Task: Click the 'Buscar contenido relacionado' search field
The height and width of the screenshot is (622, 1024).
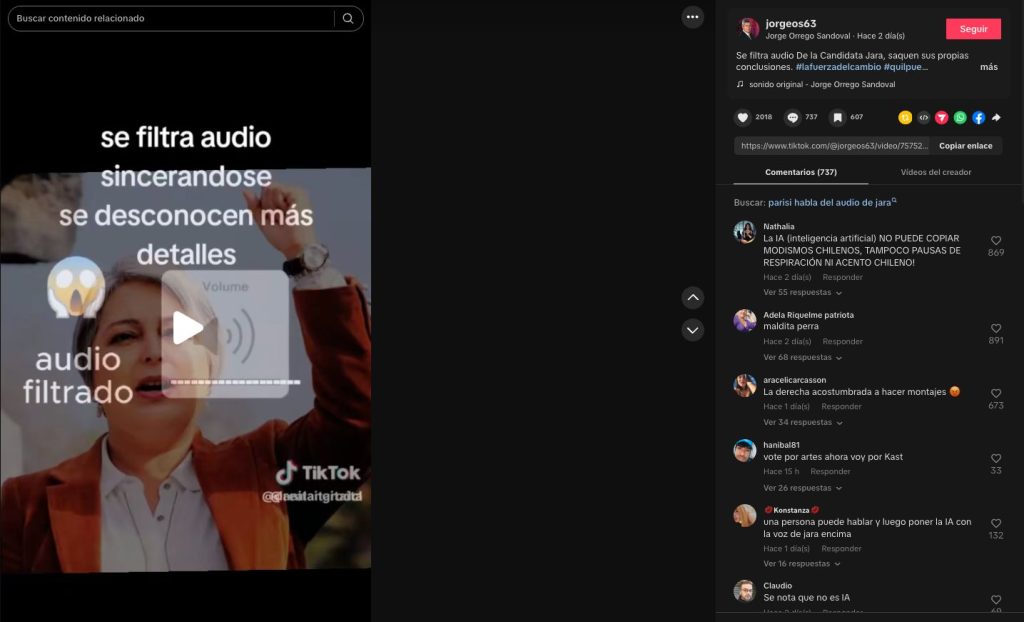Action: pos(170,18)
